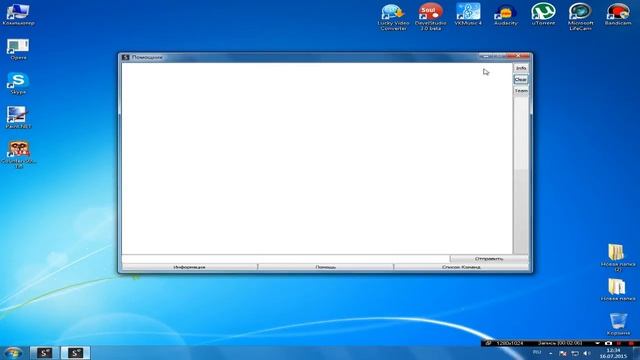
Task: Close the assistant window
Action: point(518,56)
